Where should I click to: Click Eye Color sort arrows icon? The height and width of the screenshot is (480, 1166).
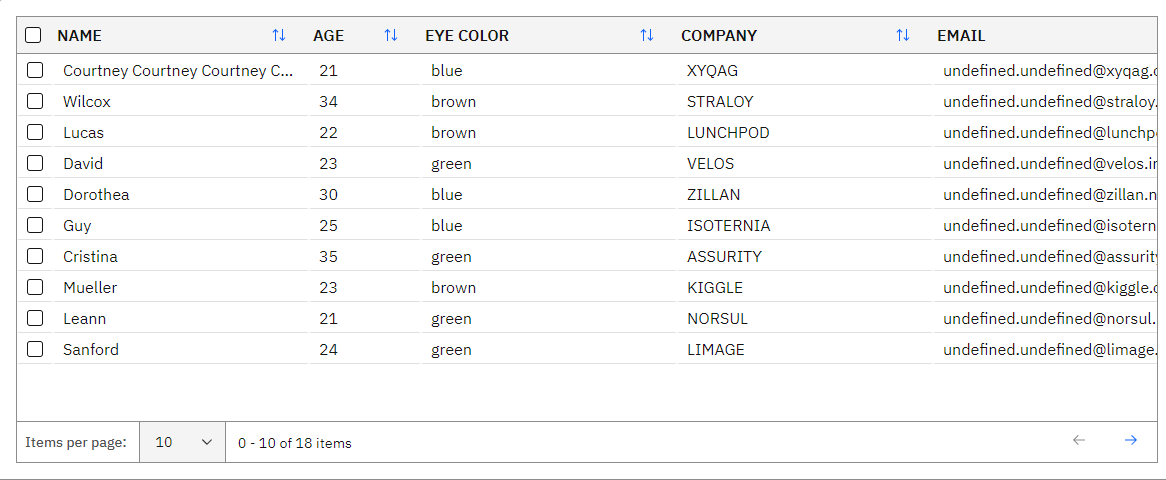coord(647,35)
